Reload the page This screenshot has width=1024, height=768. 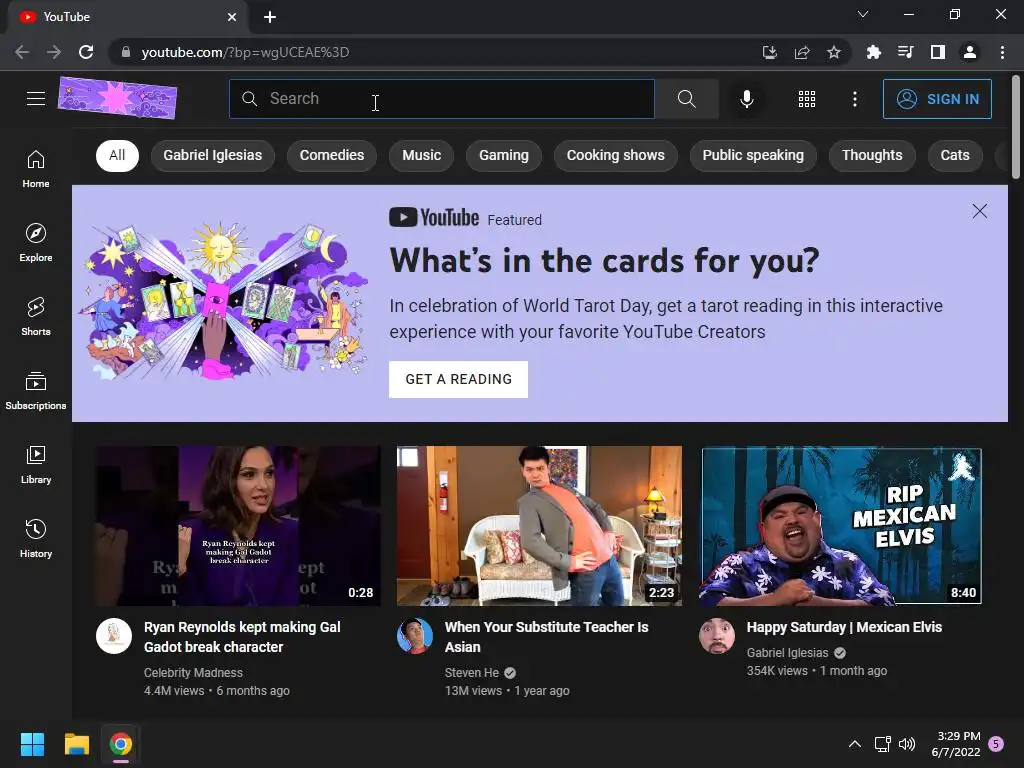[x=86, y=52]
